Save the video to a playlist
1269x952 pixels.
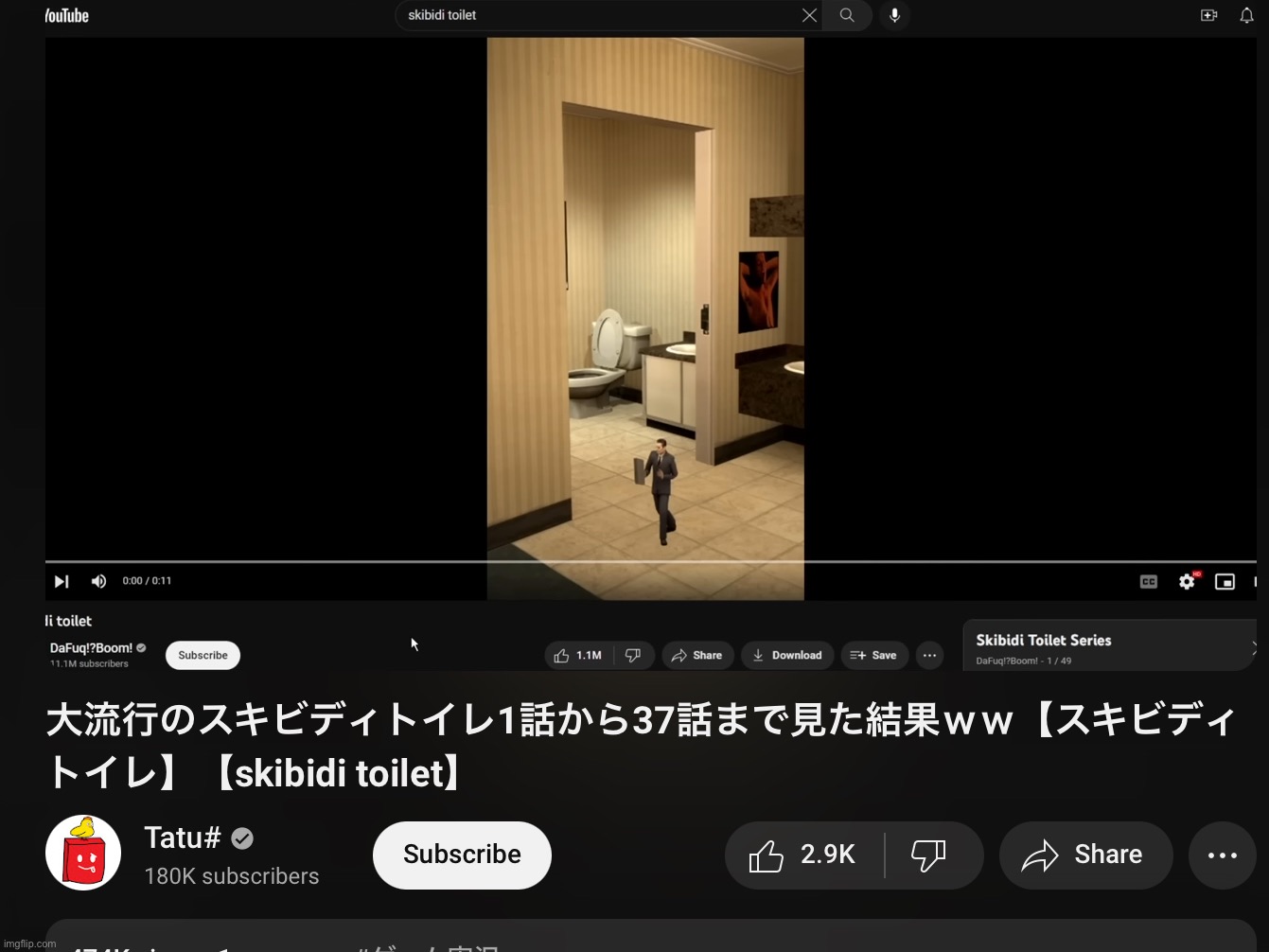point(874,655)
